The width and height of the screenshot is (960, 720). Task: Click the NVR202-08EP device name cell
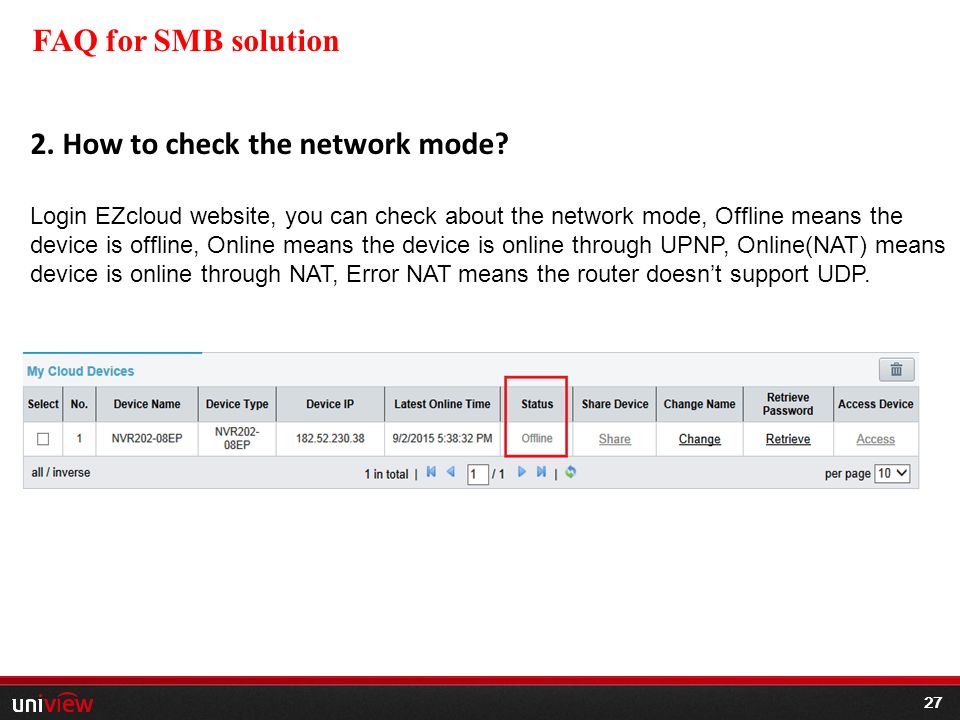tap(147, 438)
